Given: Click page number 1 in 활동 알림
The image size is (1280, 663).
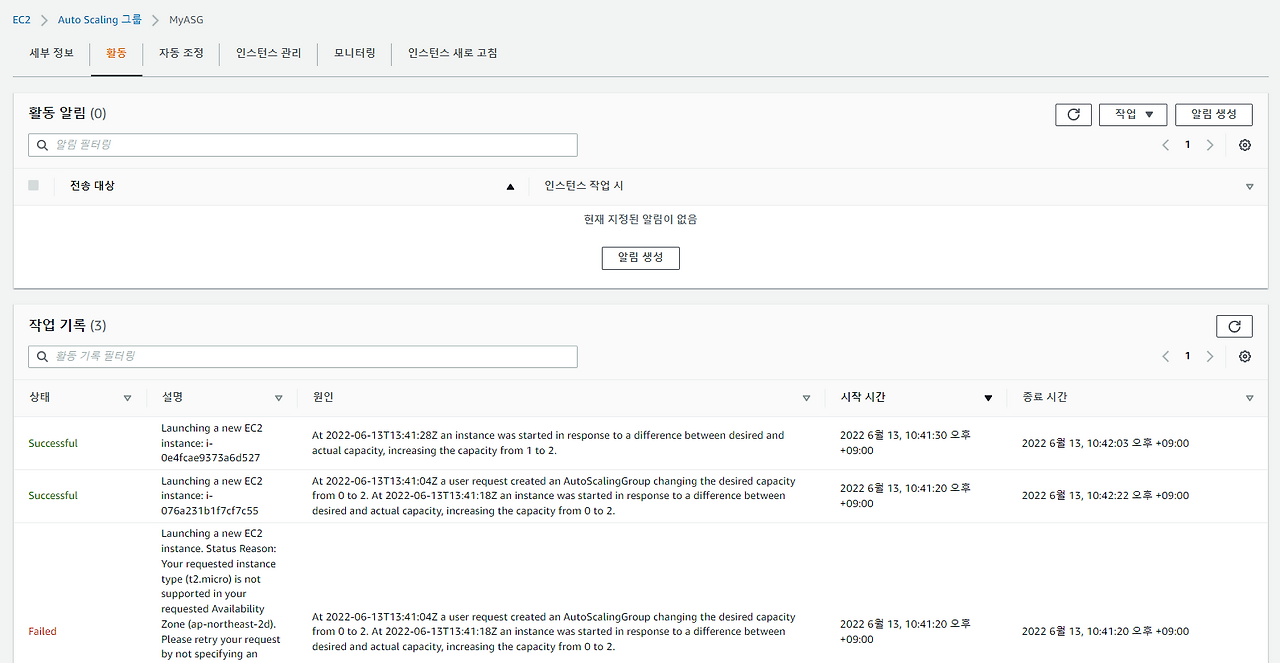Looking at the screenshot, I should tap(1188, 145).
